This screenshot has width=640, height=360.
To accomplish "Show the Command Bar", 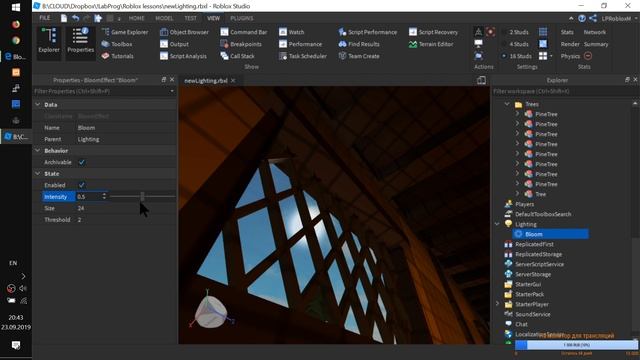I will click(244, 32).
